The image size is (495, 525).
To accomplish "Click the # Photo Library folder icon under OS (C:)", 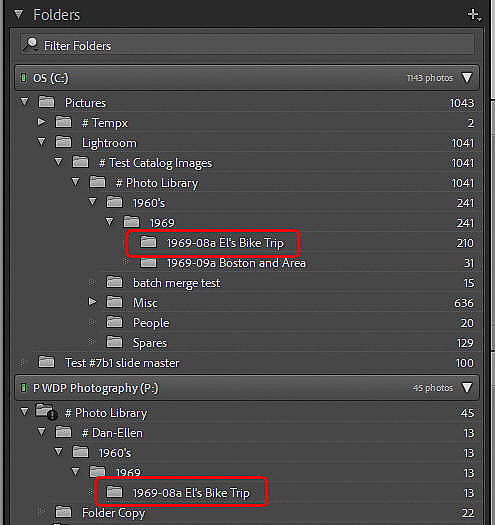I will (x=97, y=182).
